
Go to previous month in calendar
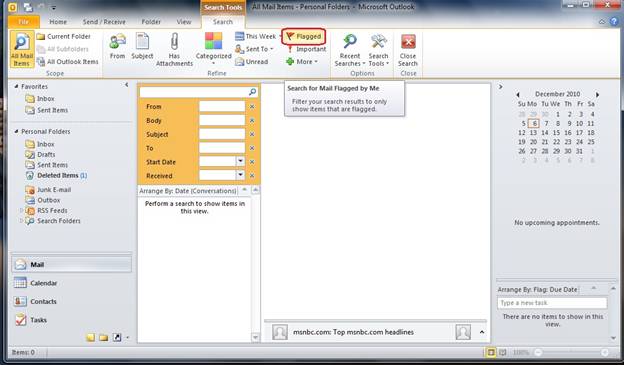(518, 95)
